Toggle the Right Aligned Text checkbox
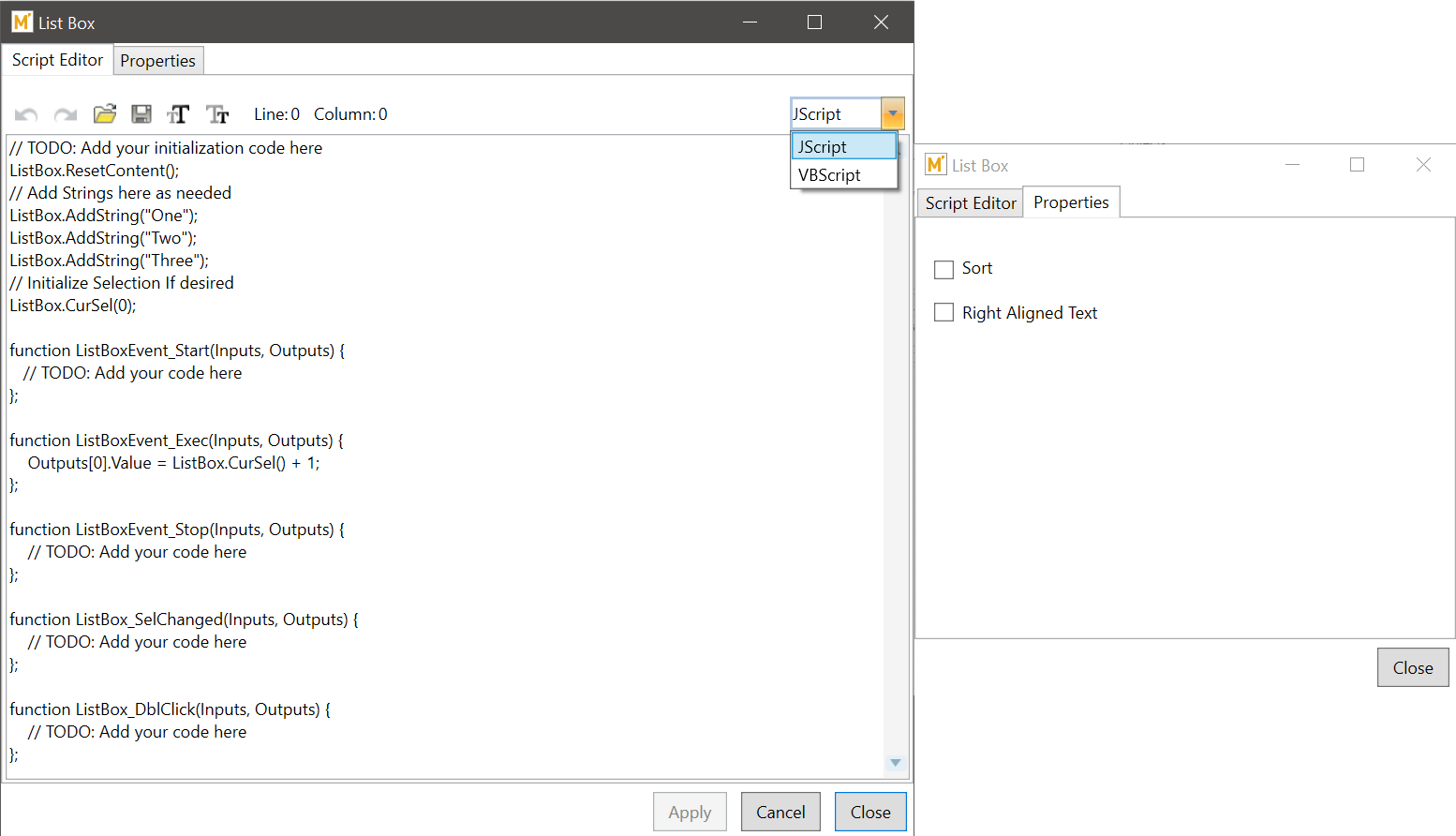1456x836 pixels. click(x=943, y=313)
